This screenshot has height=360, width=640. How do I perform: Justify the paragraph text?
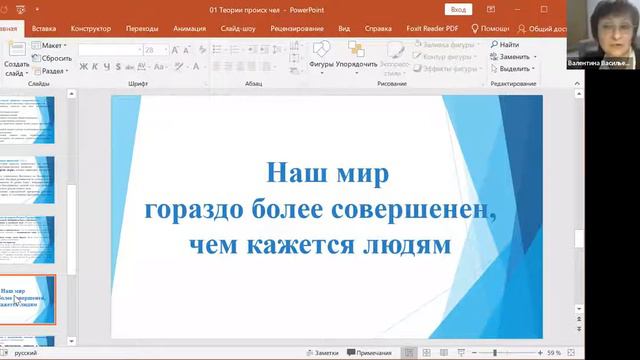(252, 67)
